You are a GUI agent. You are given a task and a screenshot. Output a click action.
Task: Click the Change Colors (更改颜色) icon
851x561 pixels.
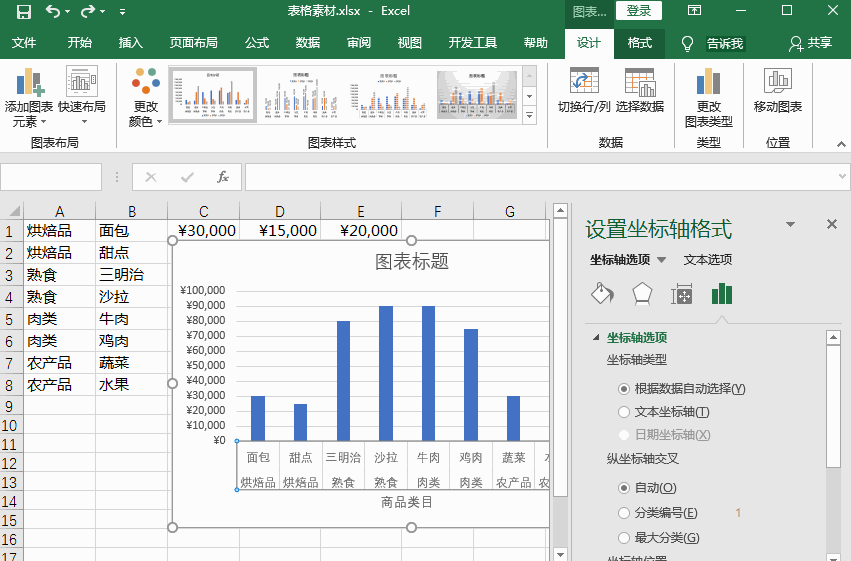click(146, 82)
